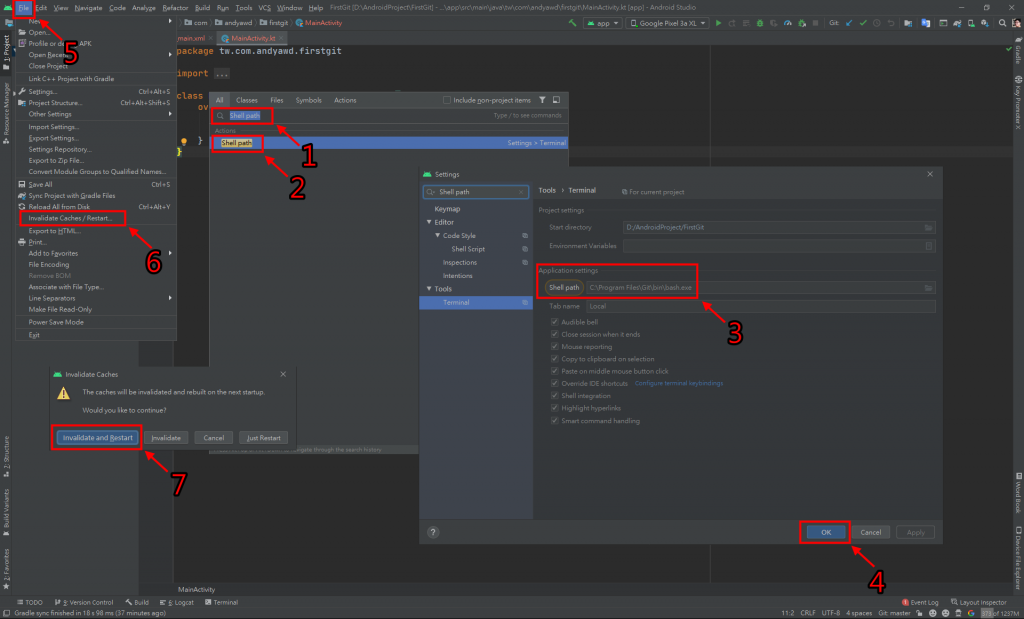Toggle Paste on middle mouse button click
The height and width of the screenshot is (619, 1024).
coord(554,371)
